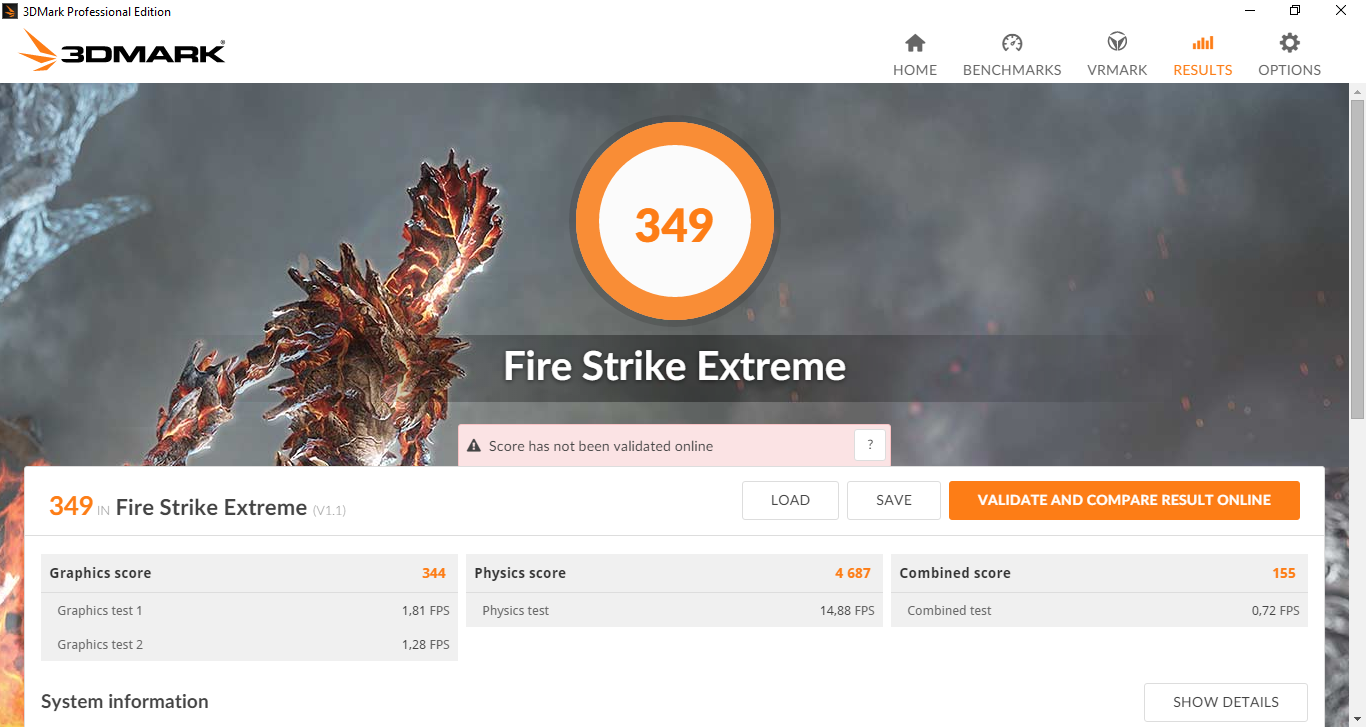Click the Options gear icon
The height and width of the screenshot is (727, 1366).
[1290, 43]
